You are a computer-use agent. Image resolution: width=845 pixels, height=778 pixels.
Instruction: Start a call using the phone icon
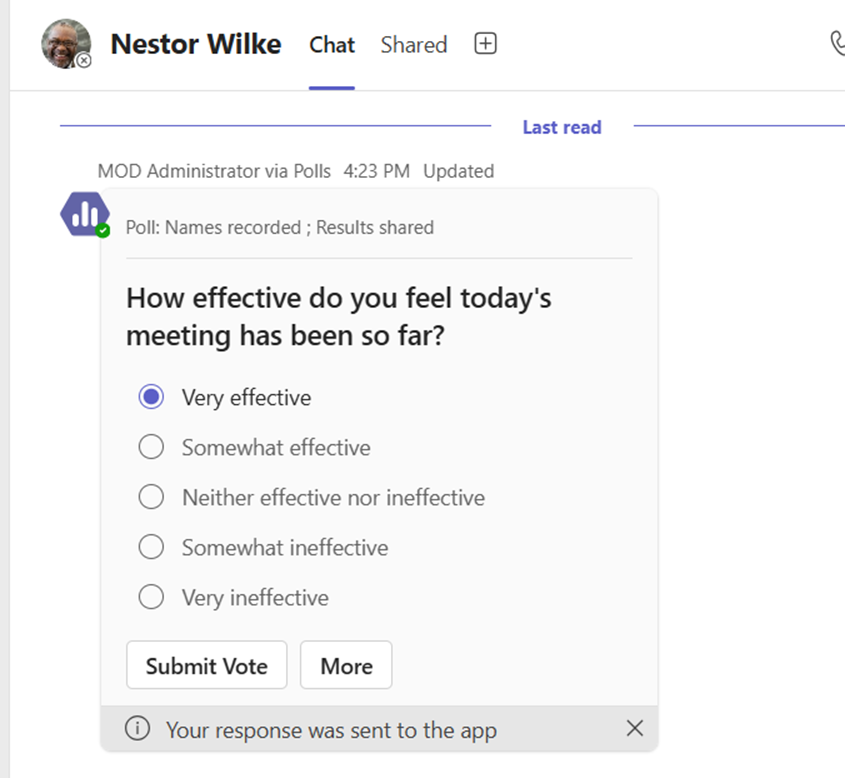click(x=837, y=44)
